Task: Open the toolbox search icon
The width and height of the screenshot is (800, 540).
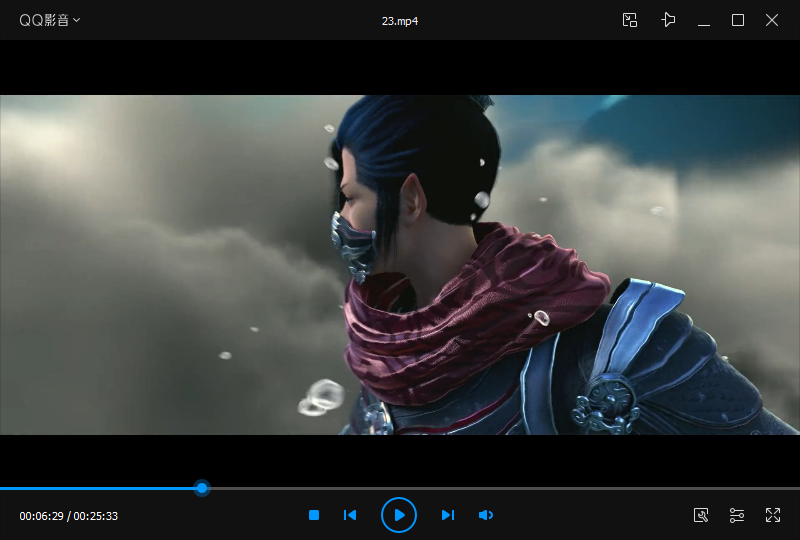Action: [701, 515]
